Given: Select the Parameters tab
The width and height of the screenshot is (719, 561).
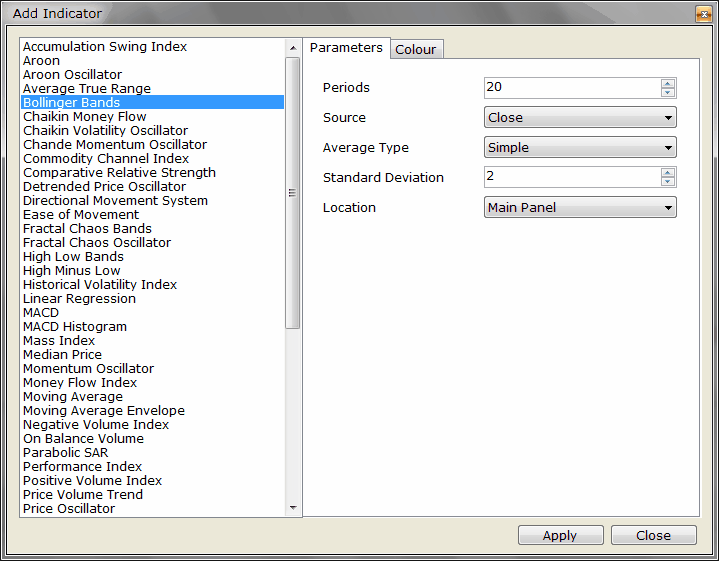Looking at the screenshot, I should [x=346, y=48].
